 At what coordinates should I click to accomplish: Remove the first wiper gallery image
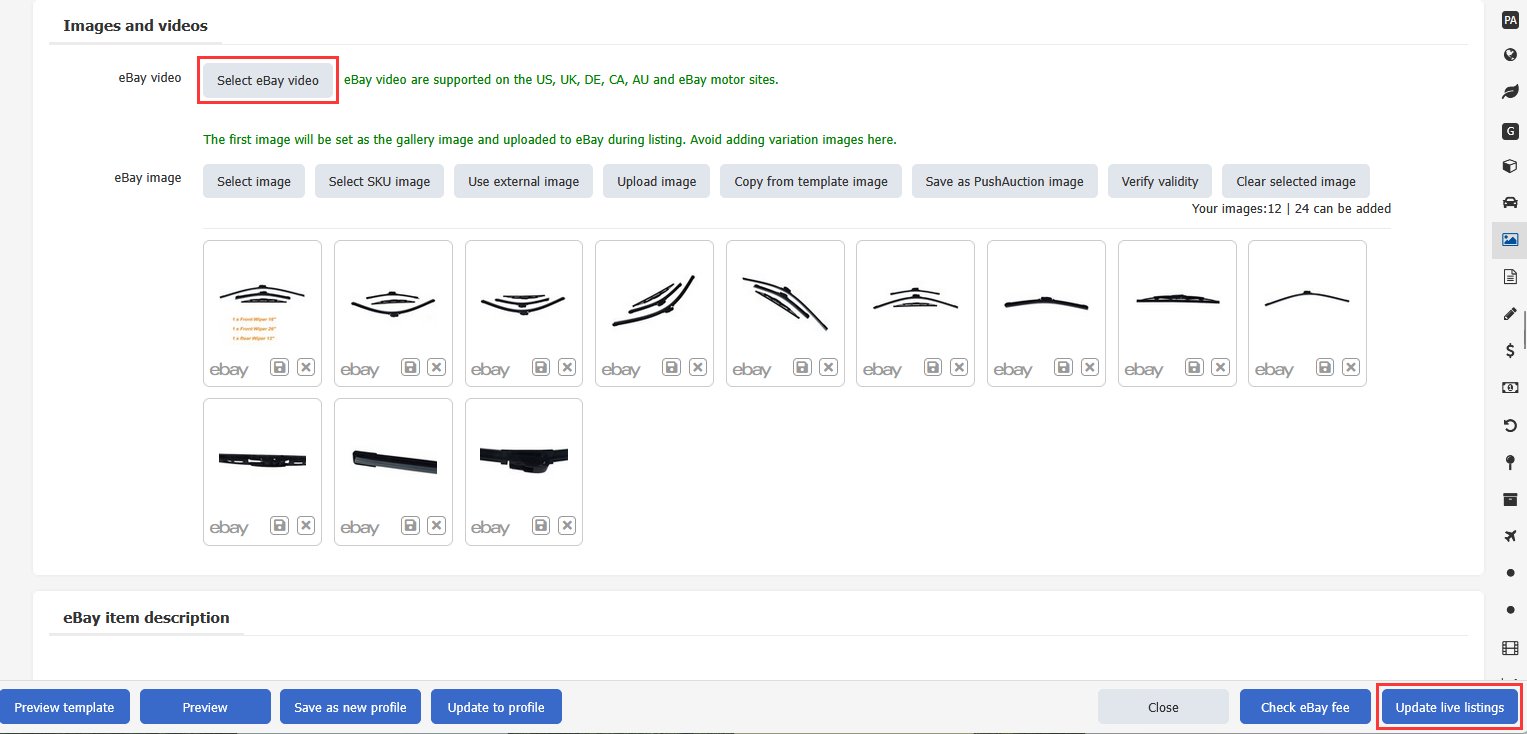(x=306, y=367)
